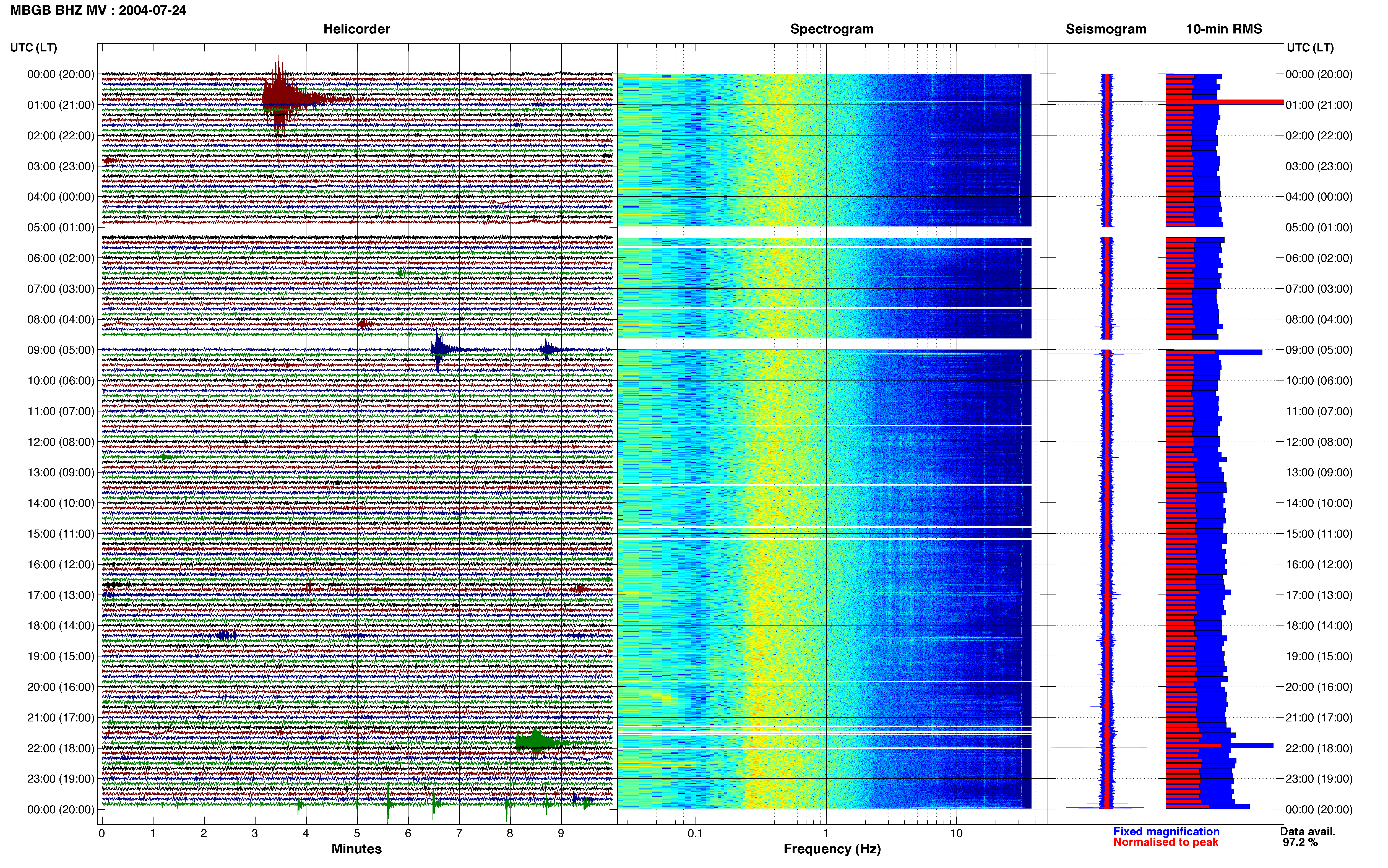
Task: Click the left '22:00 (18:00)' time label
Action: [x=60, y=748]
